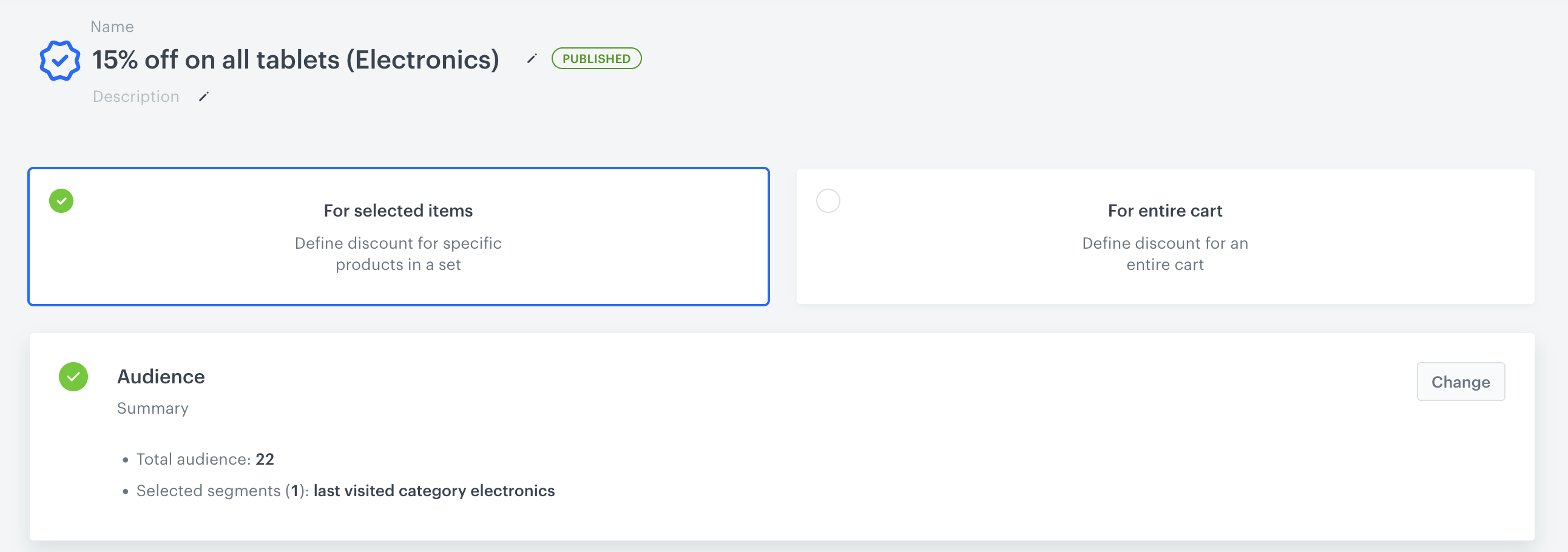Click the Audience section heading

pyautogui.click(x=161, y=377)
